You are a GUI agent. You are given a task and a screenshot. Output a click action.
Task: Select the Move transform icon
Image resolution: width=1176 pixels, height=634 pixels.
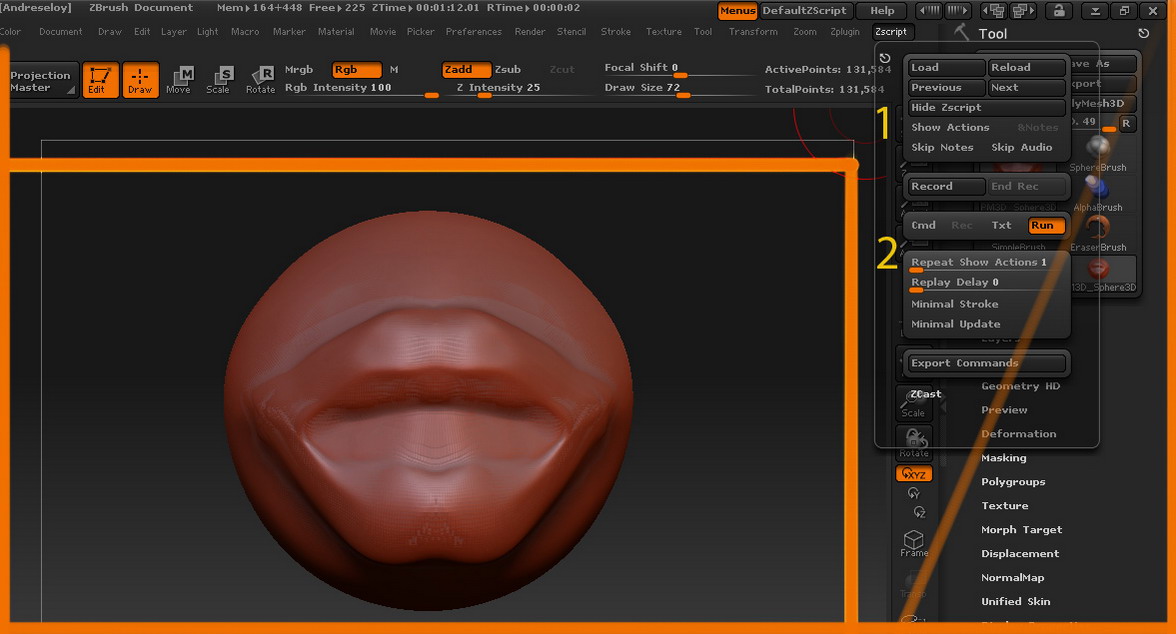coord(178,80)
